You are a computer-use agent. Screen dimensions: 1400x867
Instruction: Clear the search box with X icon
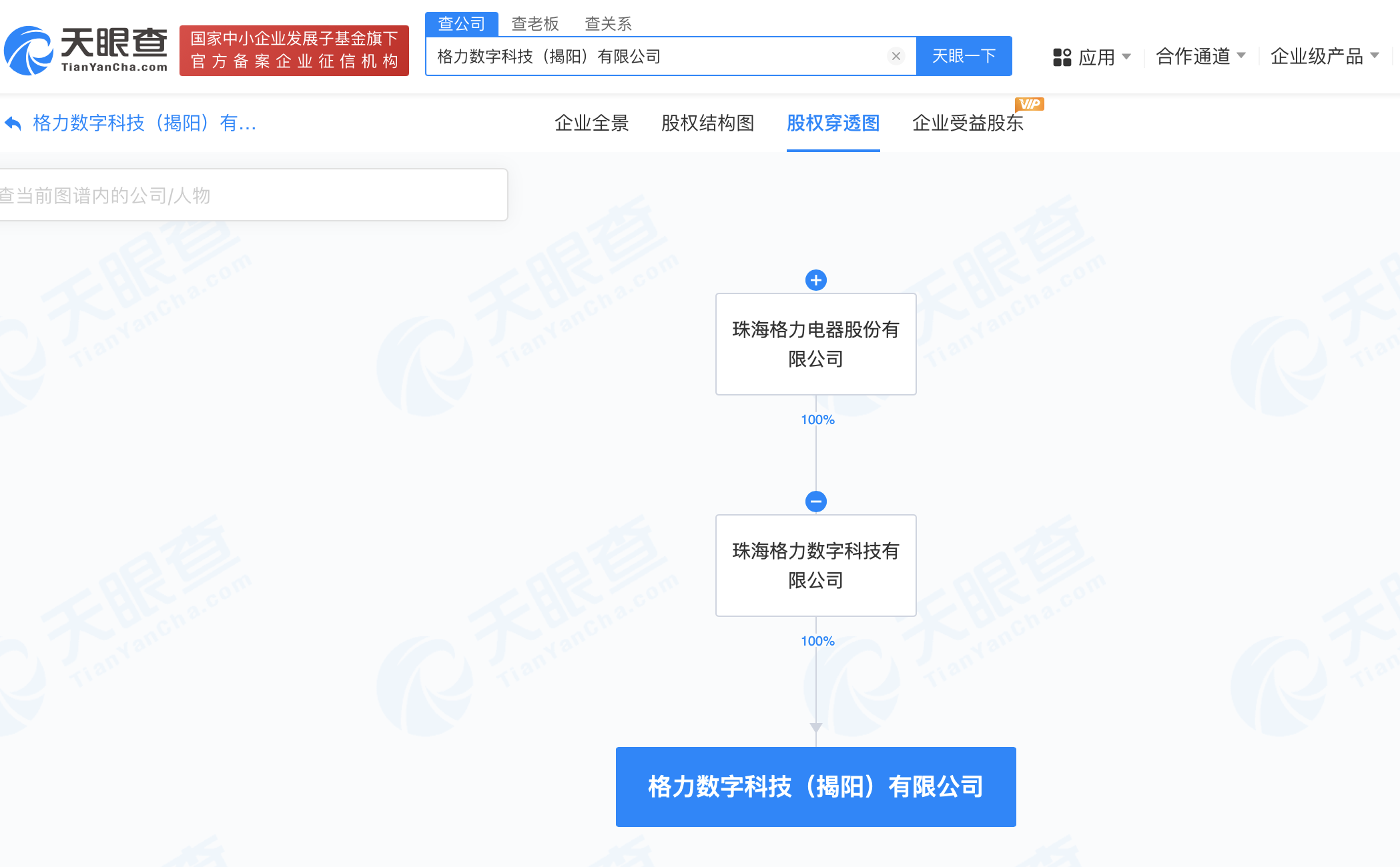click(896, 57)
